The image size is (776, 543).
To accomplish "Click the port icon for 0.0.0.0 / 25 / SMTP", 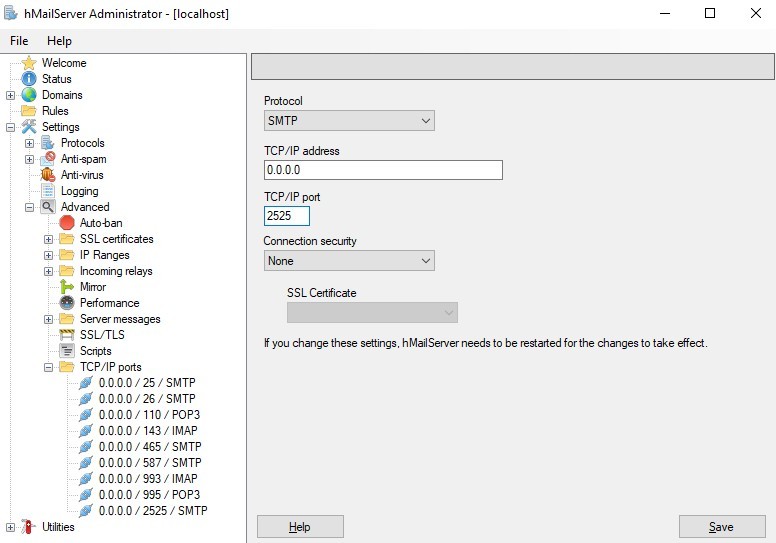I will [x=86, y=383].
